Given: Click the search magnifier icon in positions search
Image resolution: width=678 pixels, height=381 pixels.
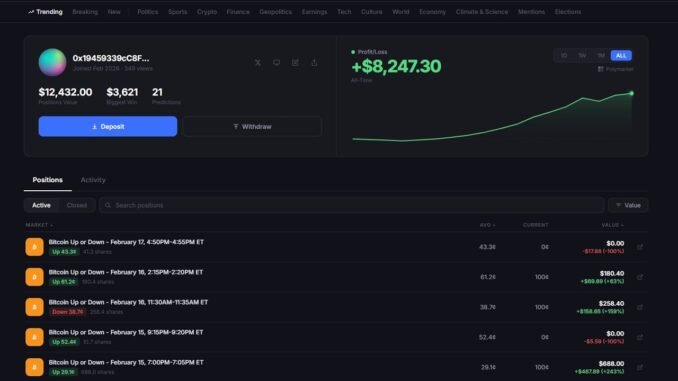Looking at the screenshot, I should (108, 205).
